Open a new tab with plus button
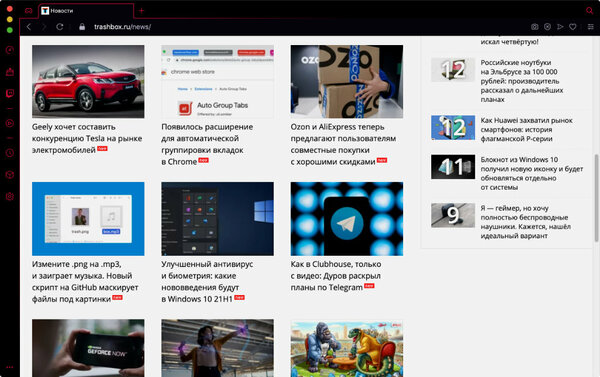The width and height of the screenshot is (600, 377). [141, 11]
